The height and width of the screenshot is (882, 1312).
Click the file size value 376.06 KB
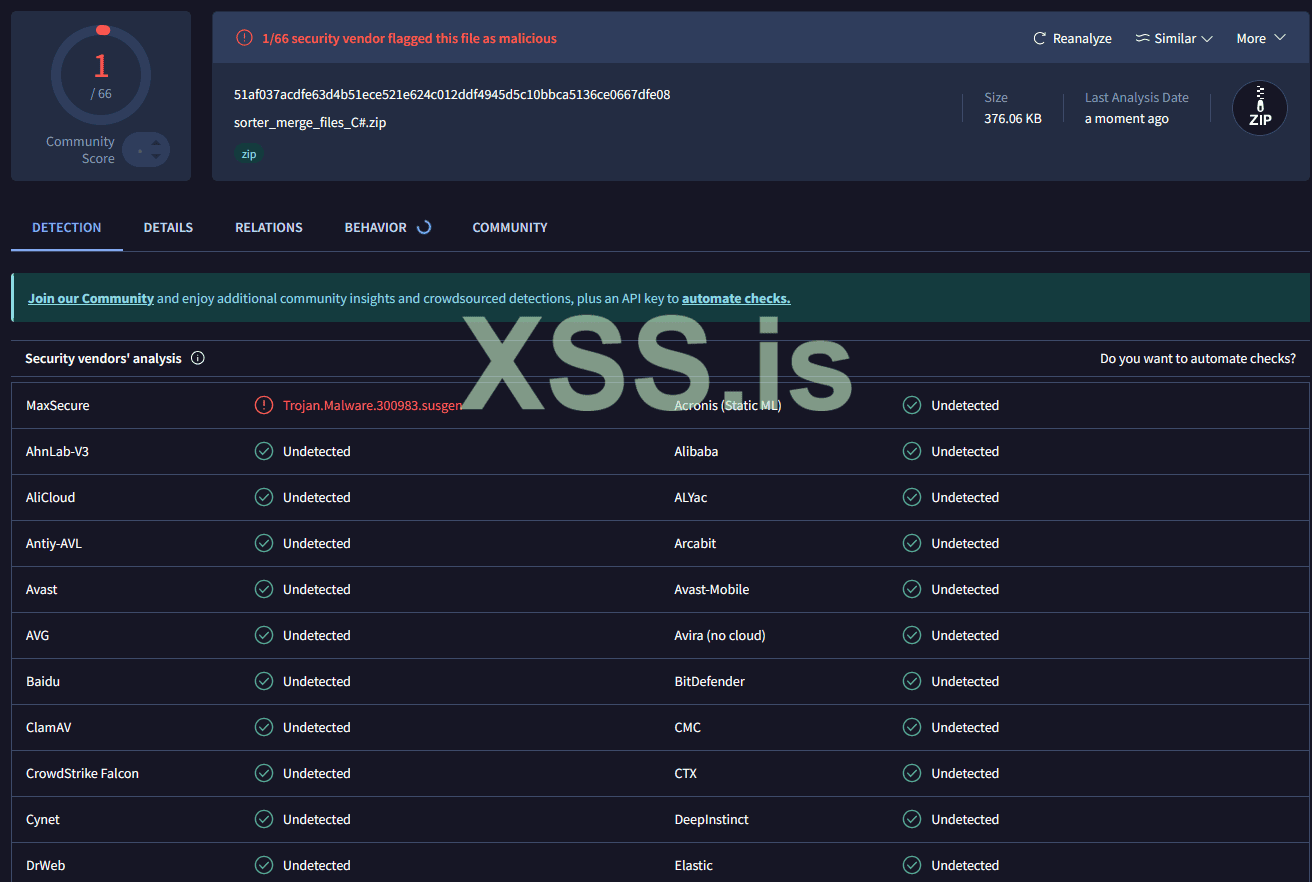click(1013, 118)
